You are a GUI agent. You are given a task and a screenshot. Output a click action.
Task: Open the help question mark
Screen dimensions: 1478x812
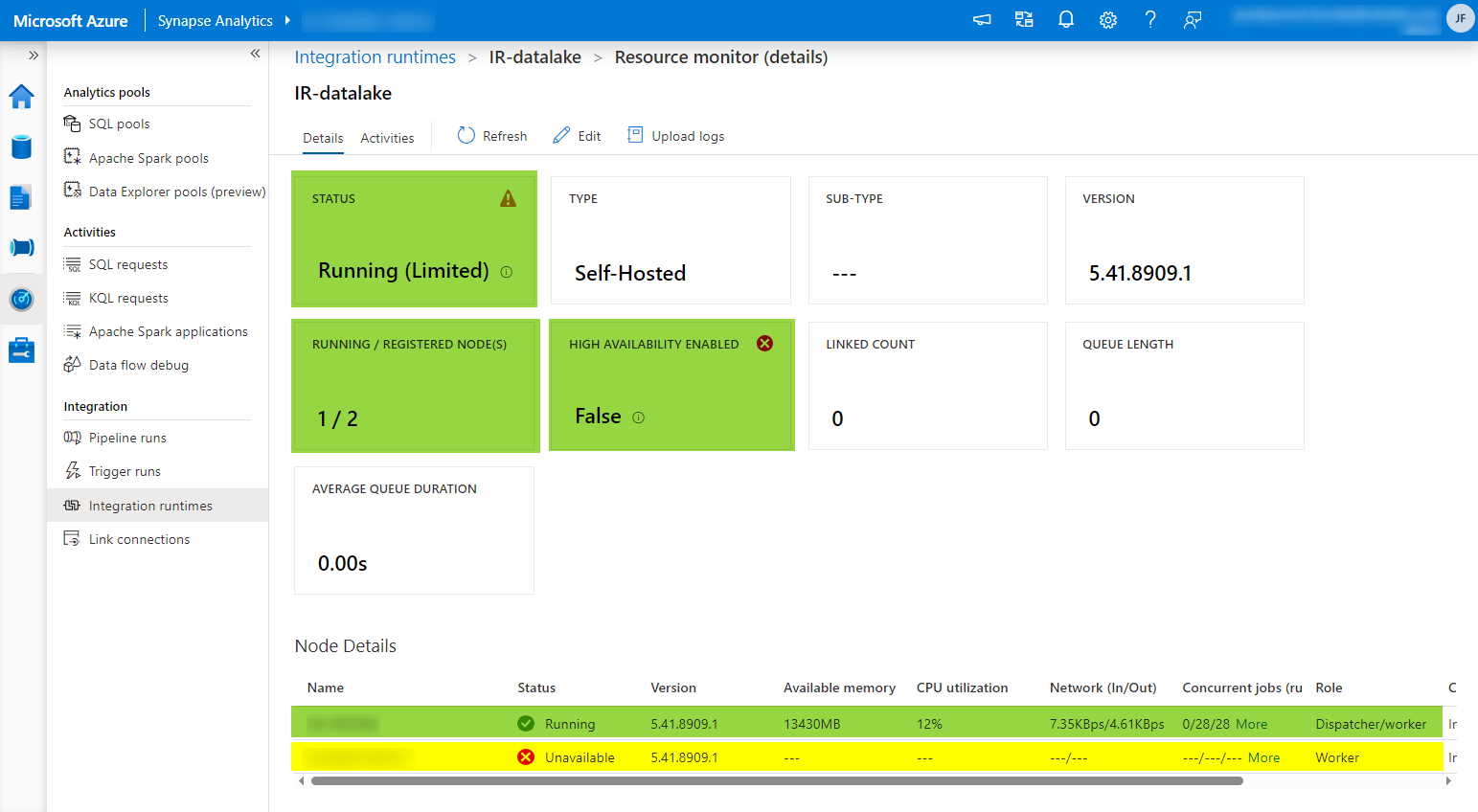click(x=1150, y=20)
